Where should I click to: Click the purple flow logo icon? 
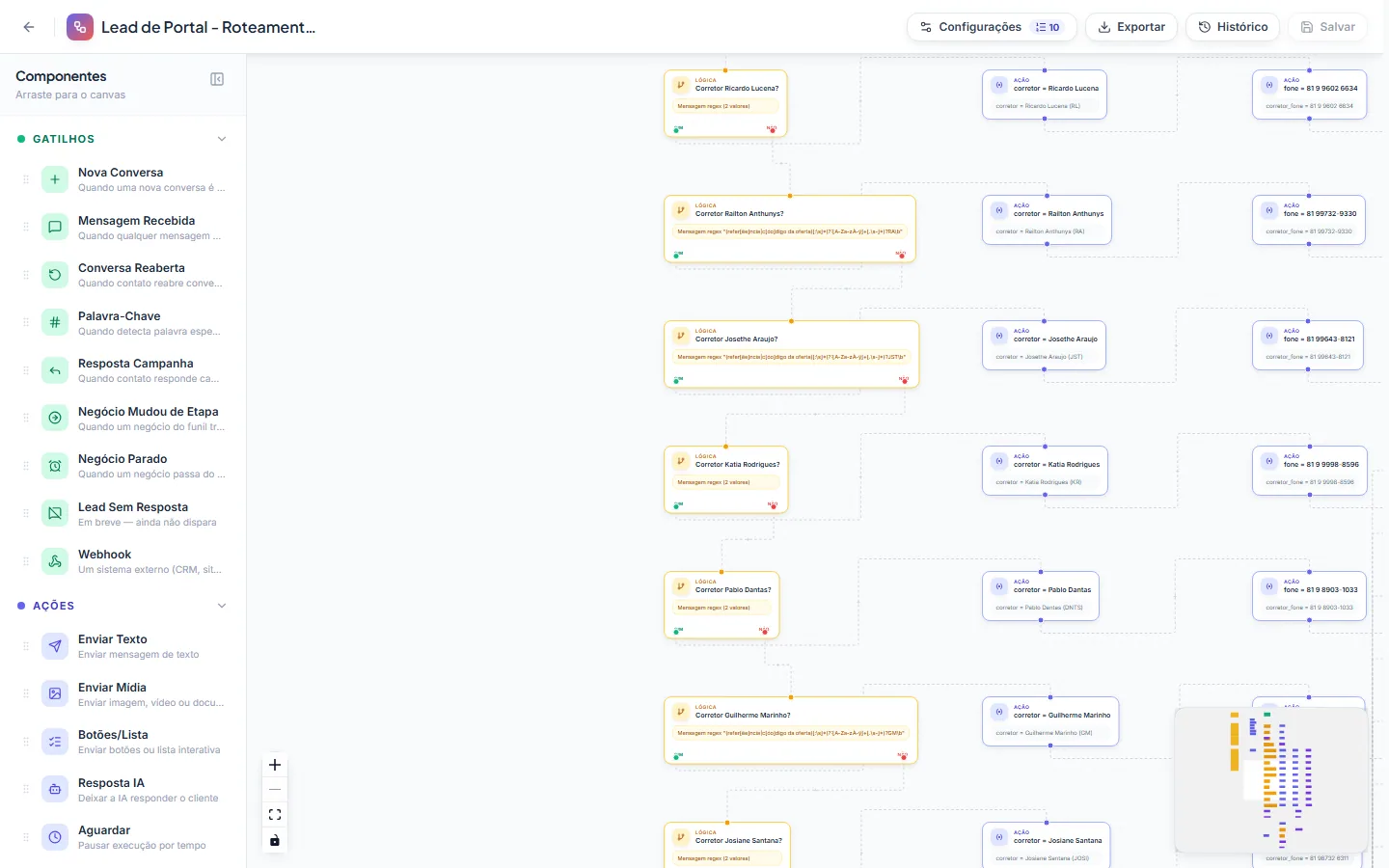coord(80,27)
